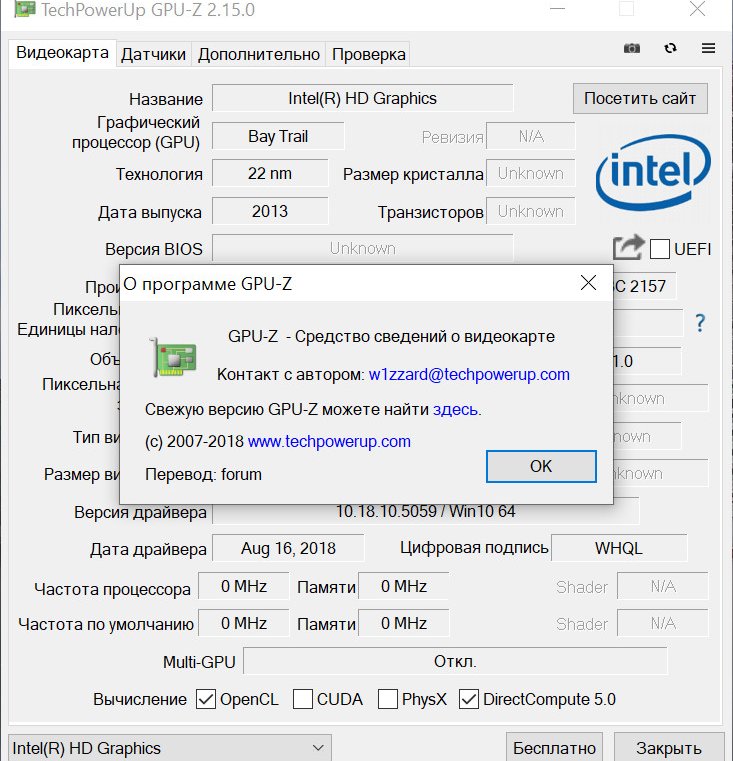Take a screenshot with the camera icon

(x=632, y=48)
